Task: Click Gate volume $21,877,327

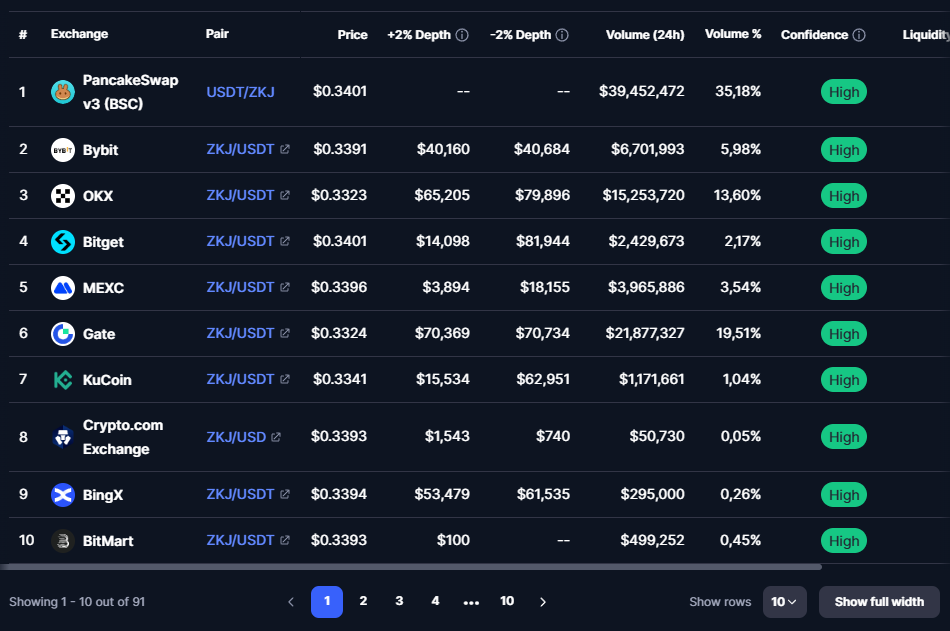Action: 645,333
